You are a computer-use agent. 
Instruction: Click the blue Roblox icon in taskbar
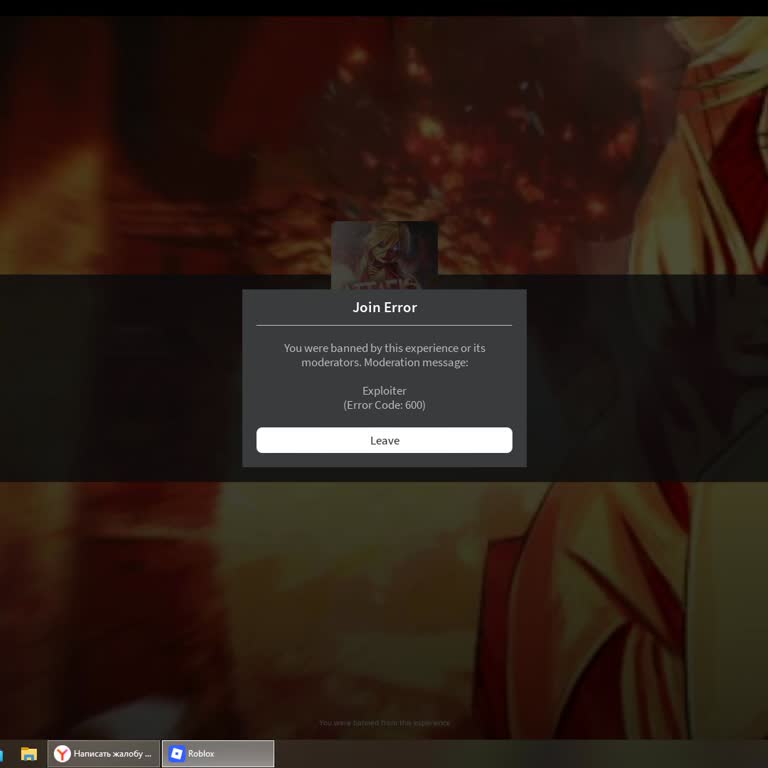pos(176,754)
